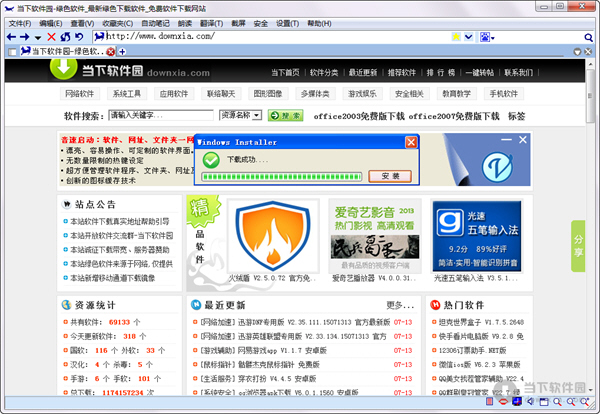Close the 当下软件园 tab with red X
The image size is (600, 414).
(111, 52)
